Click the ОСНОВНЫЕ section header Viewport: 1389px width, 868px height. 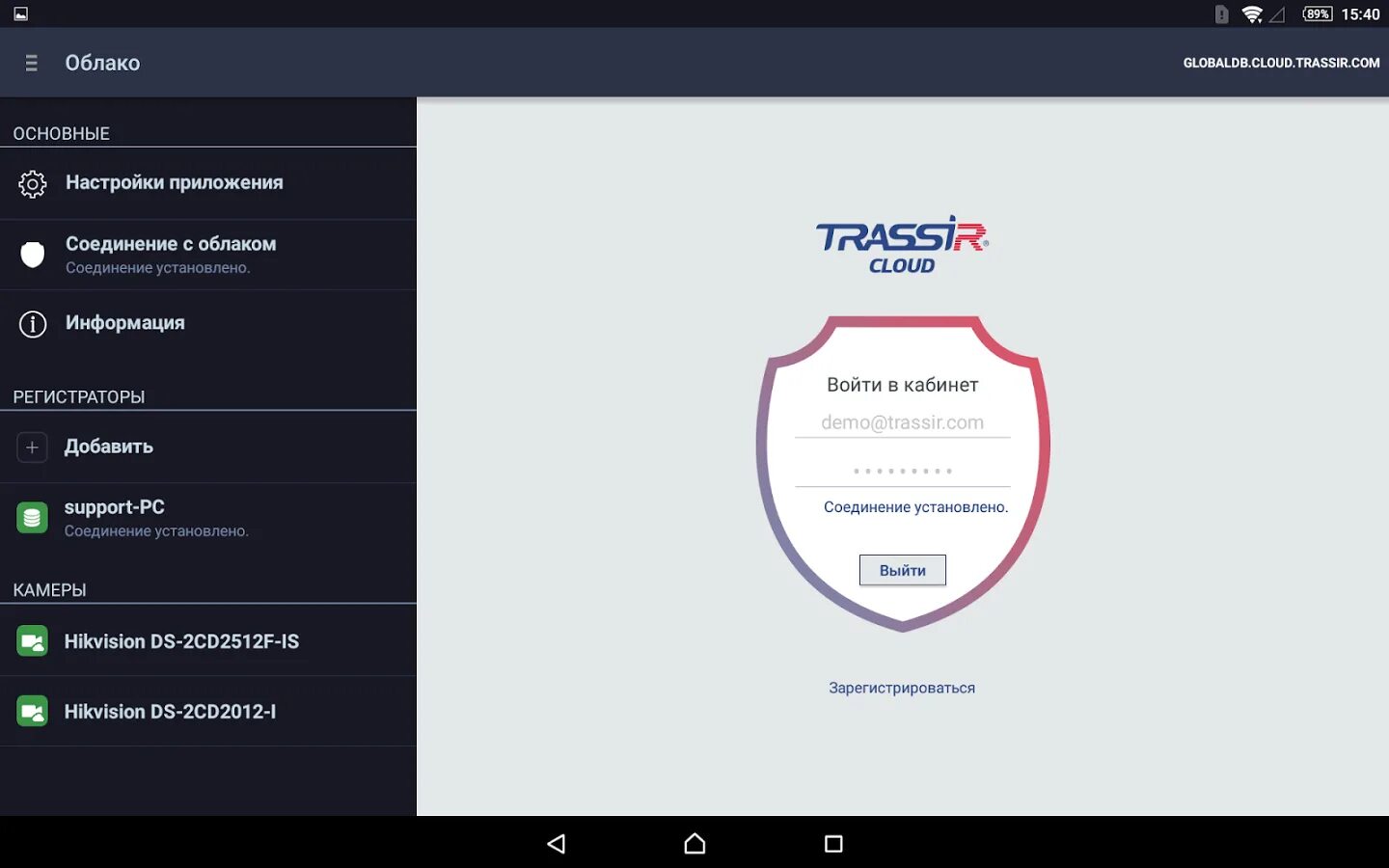click(62, 133)
